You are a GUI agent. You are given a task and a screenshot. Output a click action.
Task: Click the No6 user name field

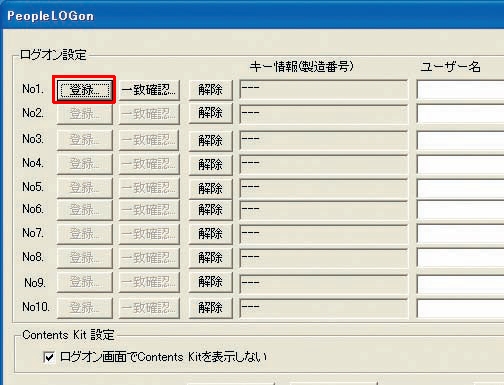pos(460,210)
